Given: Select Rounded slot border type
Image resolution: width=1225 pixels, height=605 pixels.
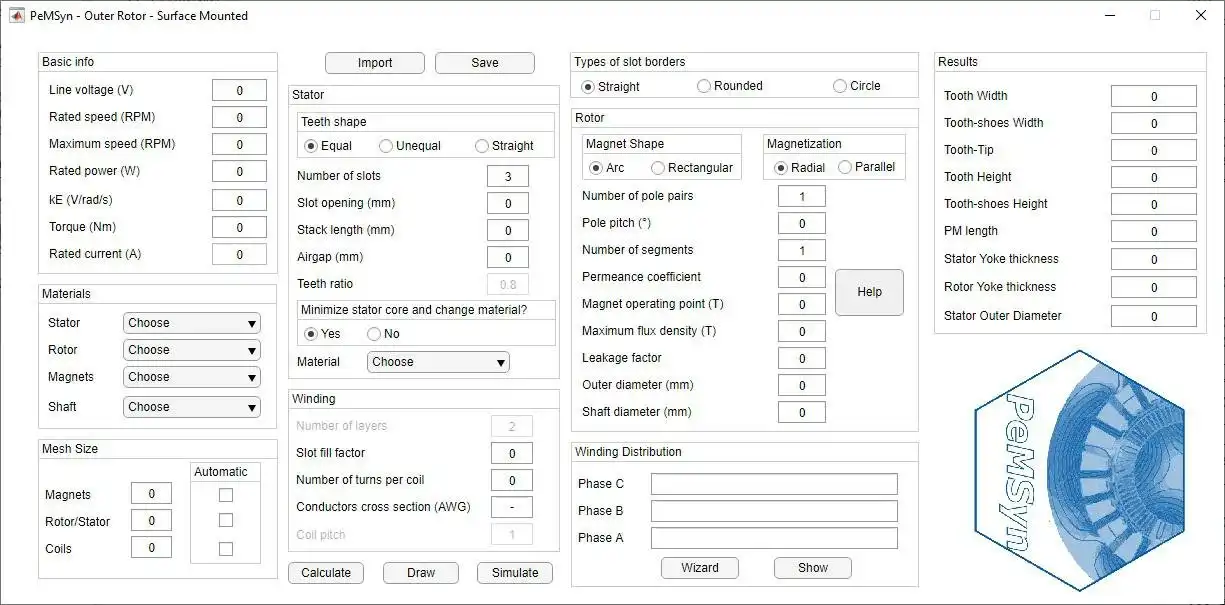Looking at the screenshot, I should pos(704,86).
